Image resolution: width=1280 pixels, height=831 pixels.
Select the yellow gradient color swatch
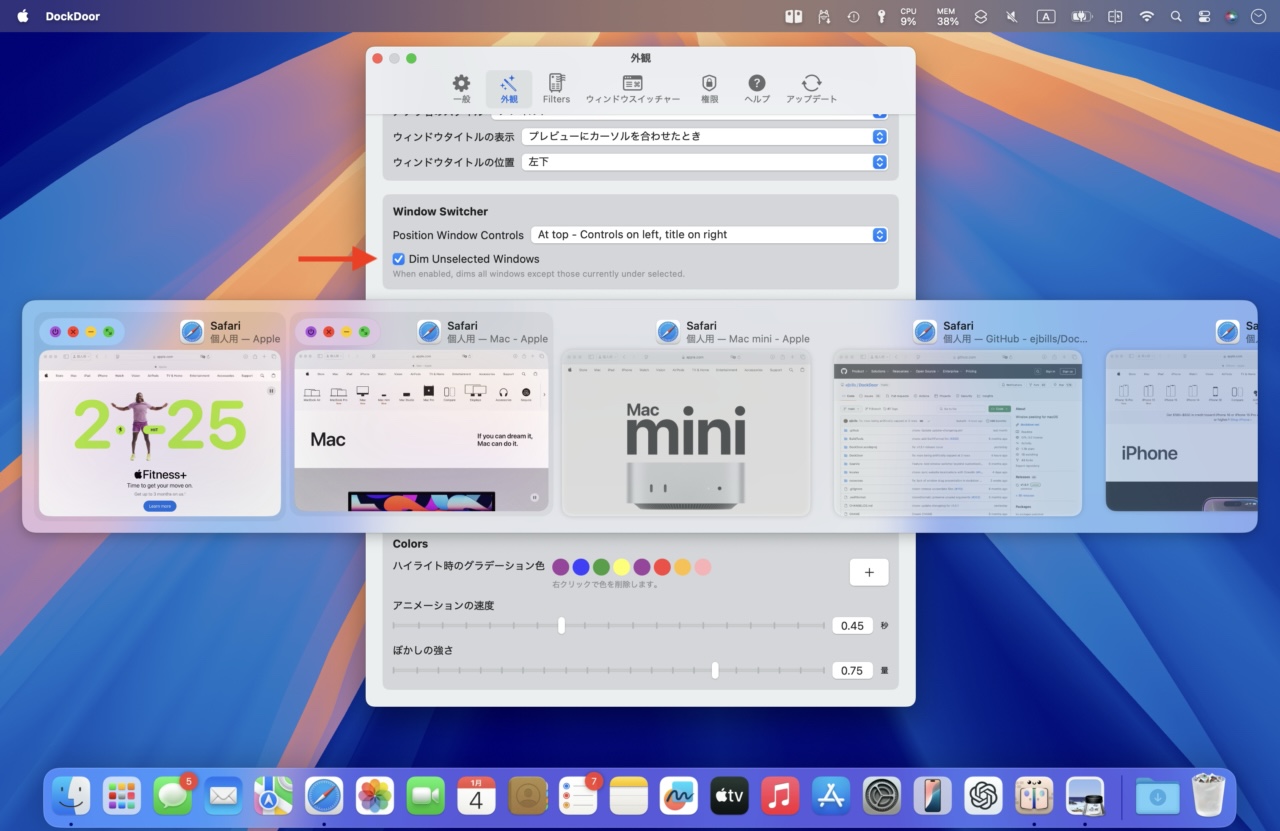point(621,567)
